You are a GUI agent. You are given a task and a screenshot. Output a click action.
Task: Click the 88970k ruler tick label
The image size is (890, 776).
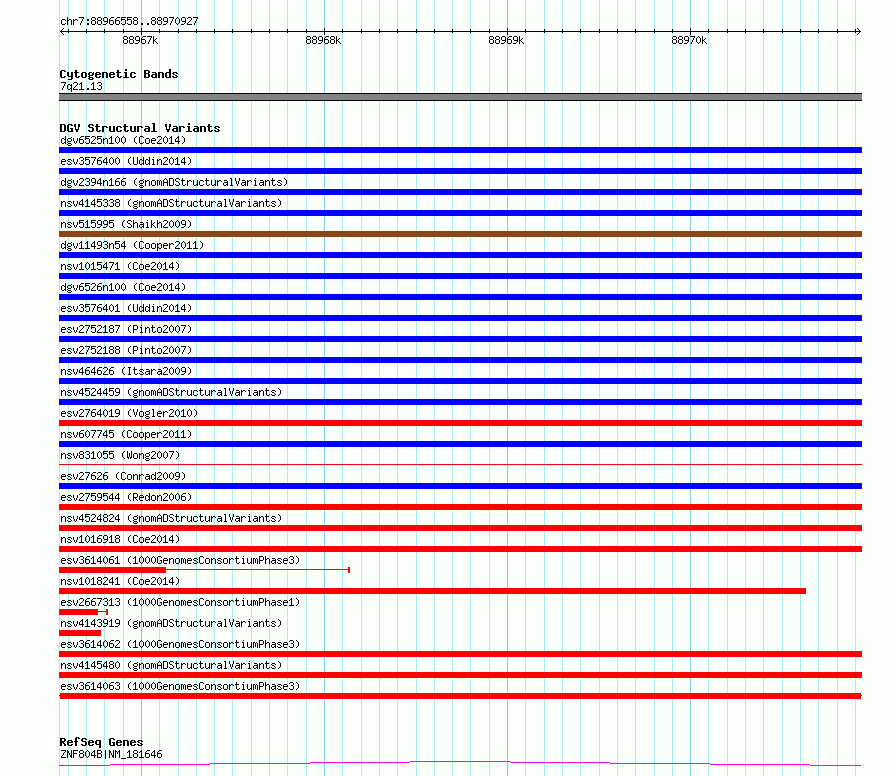click(689, 40)
